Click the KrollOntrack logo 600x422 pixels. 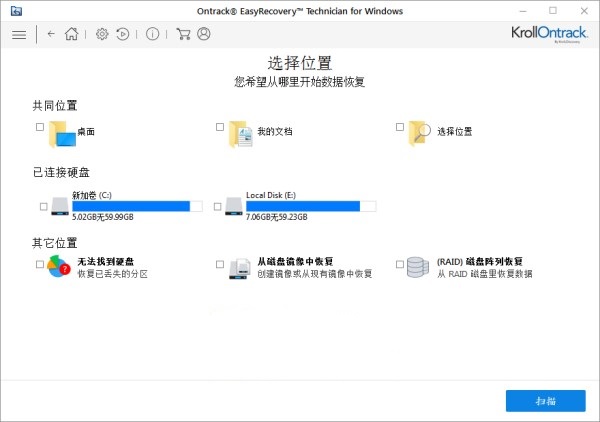point(549,34)
